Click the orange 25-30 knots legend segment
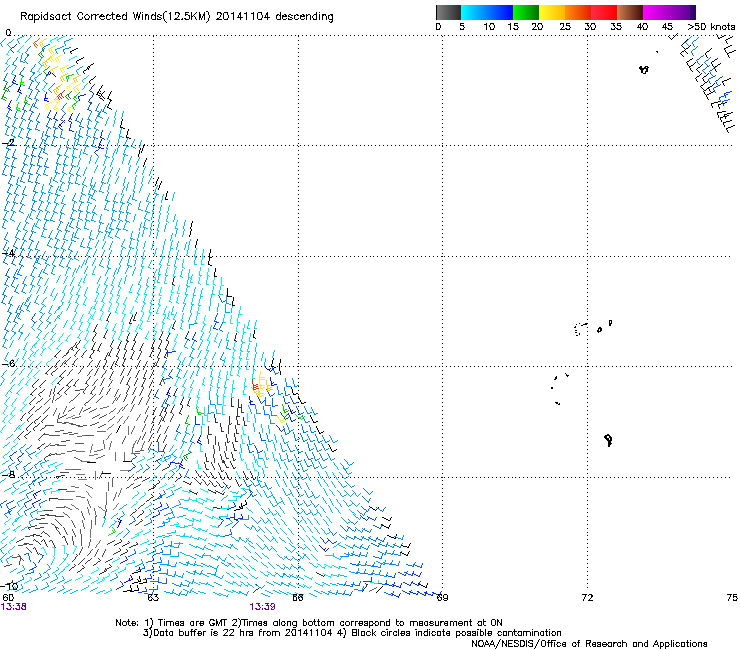This screenshot has width=740, height=650. click(578, 12)
